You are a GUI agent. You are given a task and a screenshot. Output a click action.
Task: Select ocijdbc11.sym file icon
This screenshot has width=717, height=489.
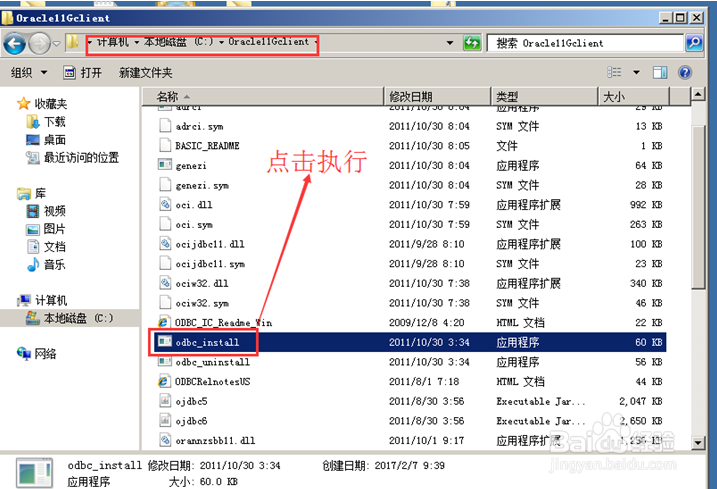tap(165, 263)
